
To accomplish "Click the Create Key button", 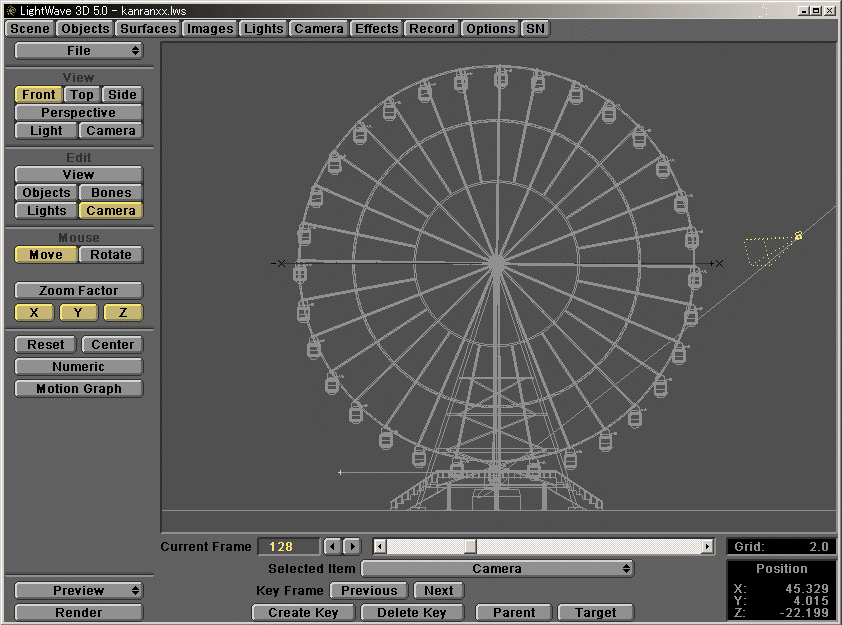I will 303,612.
